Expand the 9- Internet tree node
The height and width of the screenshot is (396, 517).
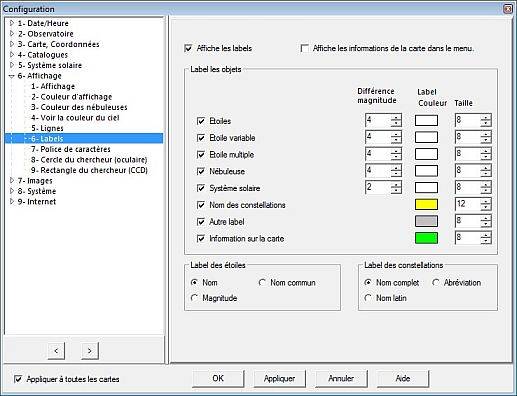pyautogui.click(x=12, y=201)
